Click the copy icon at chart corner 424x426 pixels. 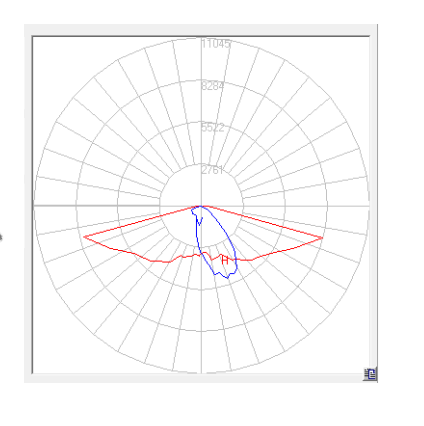tap(370, 374)
